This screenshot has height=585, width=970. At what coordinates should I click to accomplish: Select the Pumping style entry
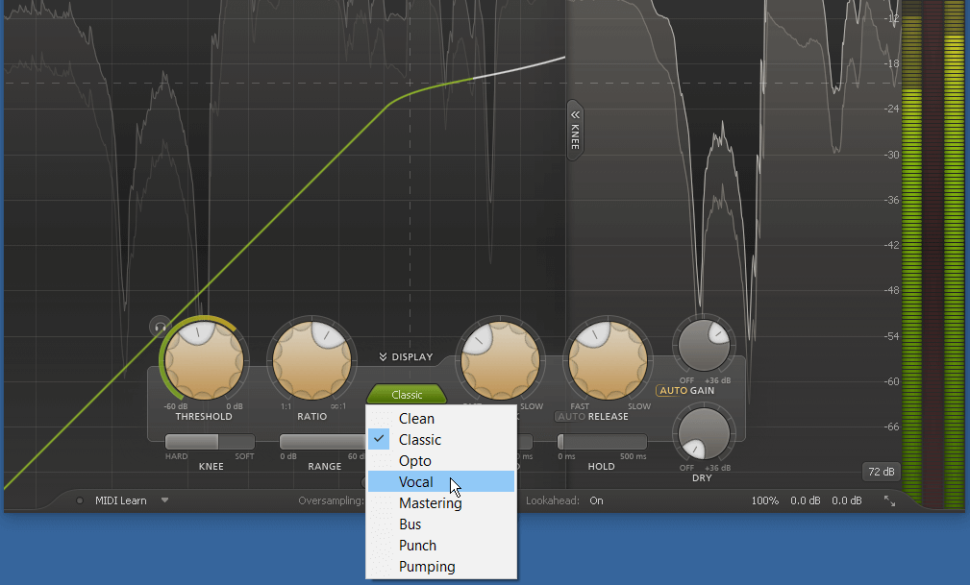tap(441, 566)
